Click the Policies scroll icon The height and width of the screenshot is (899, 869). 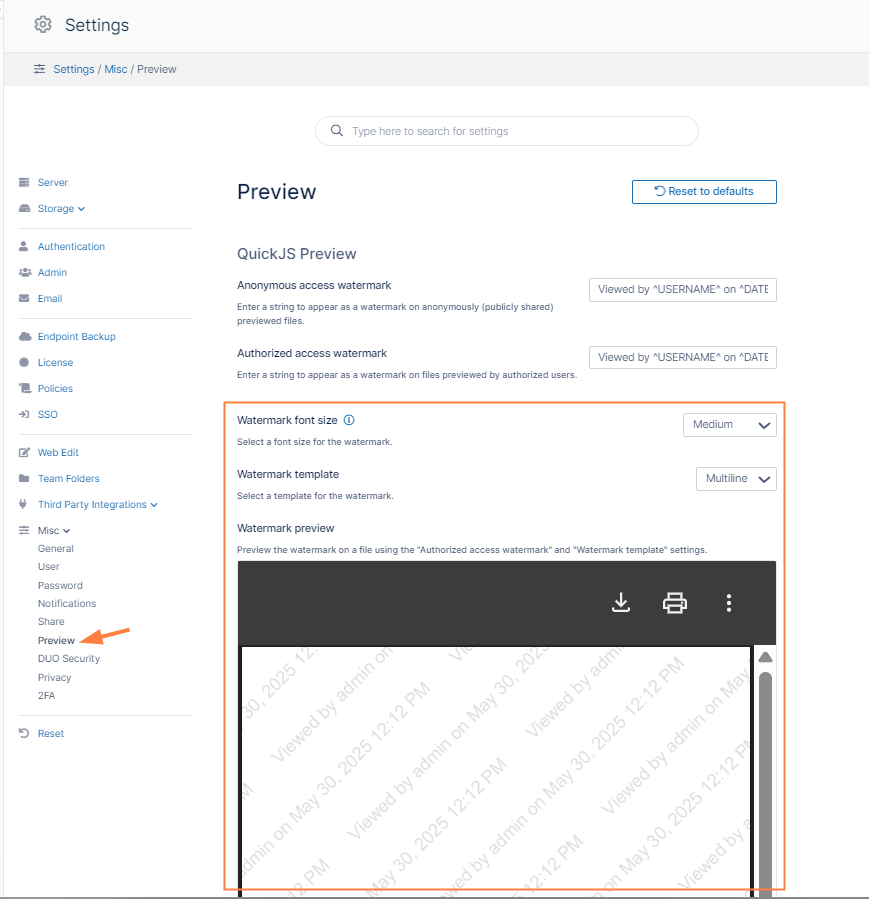click(x=25, y=388)
